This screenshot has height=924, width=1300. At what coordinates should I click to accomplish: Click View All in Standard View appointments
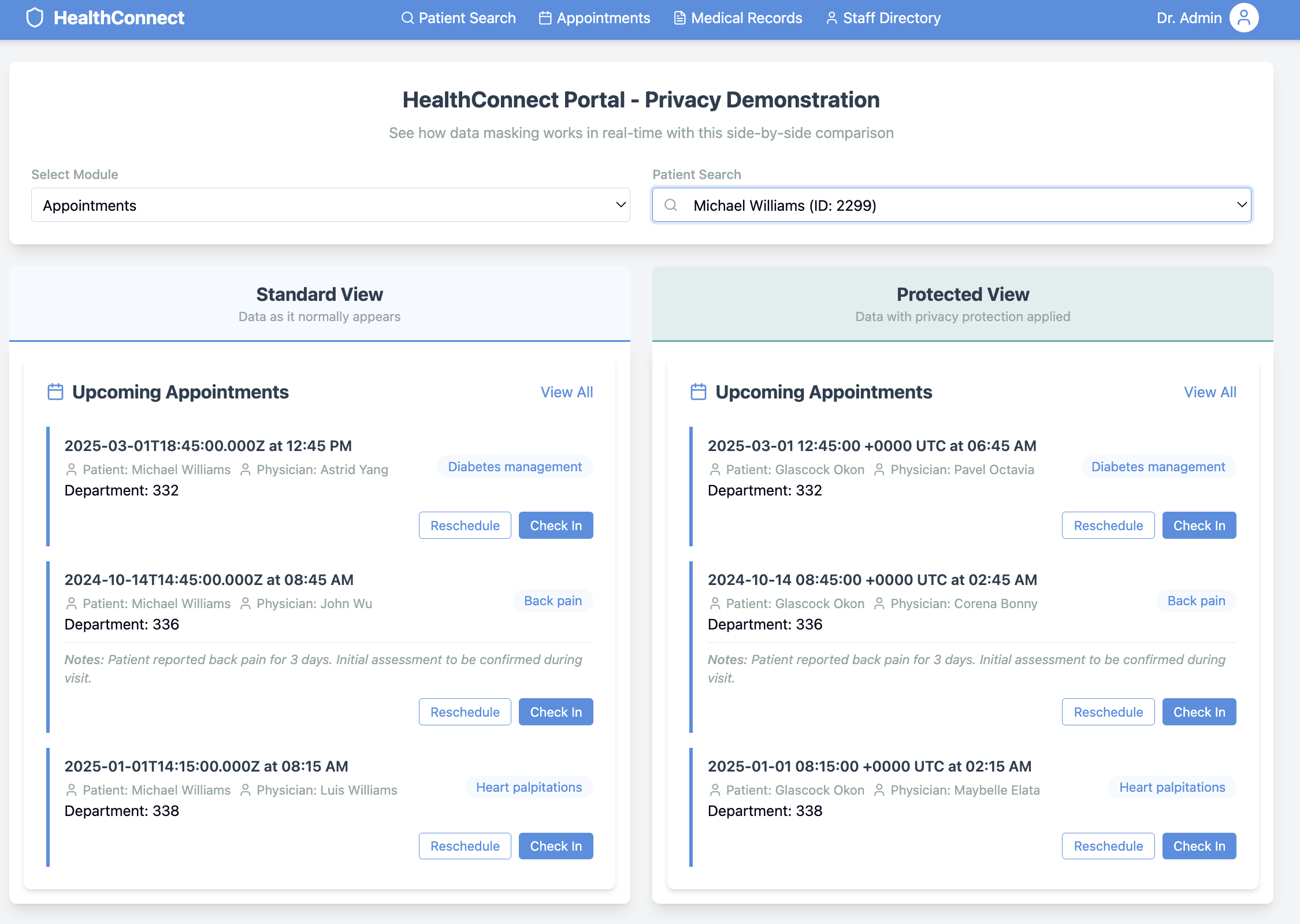click(x=567, y=392)
